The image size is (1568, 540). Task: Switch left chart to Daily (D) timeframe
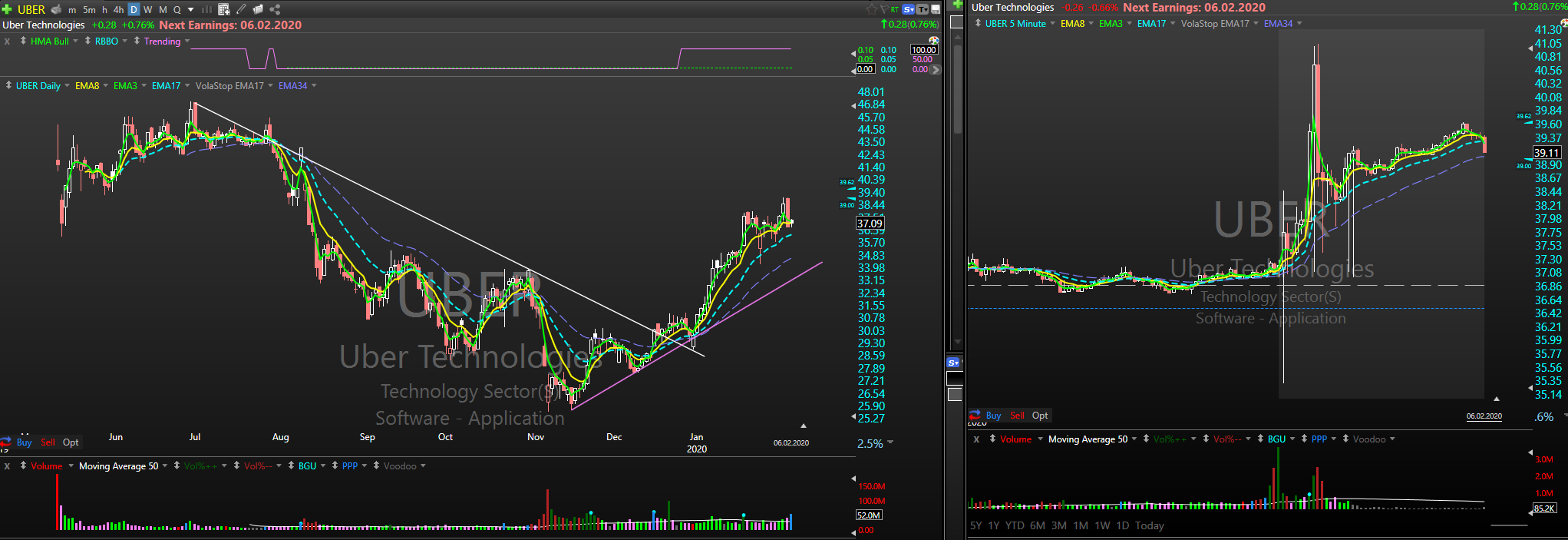pos(134,9)
